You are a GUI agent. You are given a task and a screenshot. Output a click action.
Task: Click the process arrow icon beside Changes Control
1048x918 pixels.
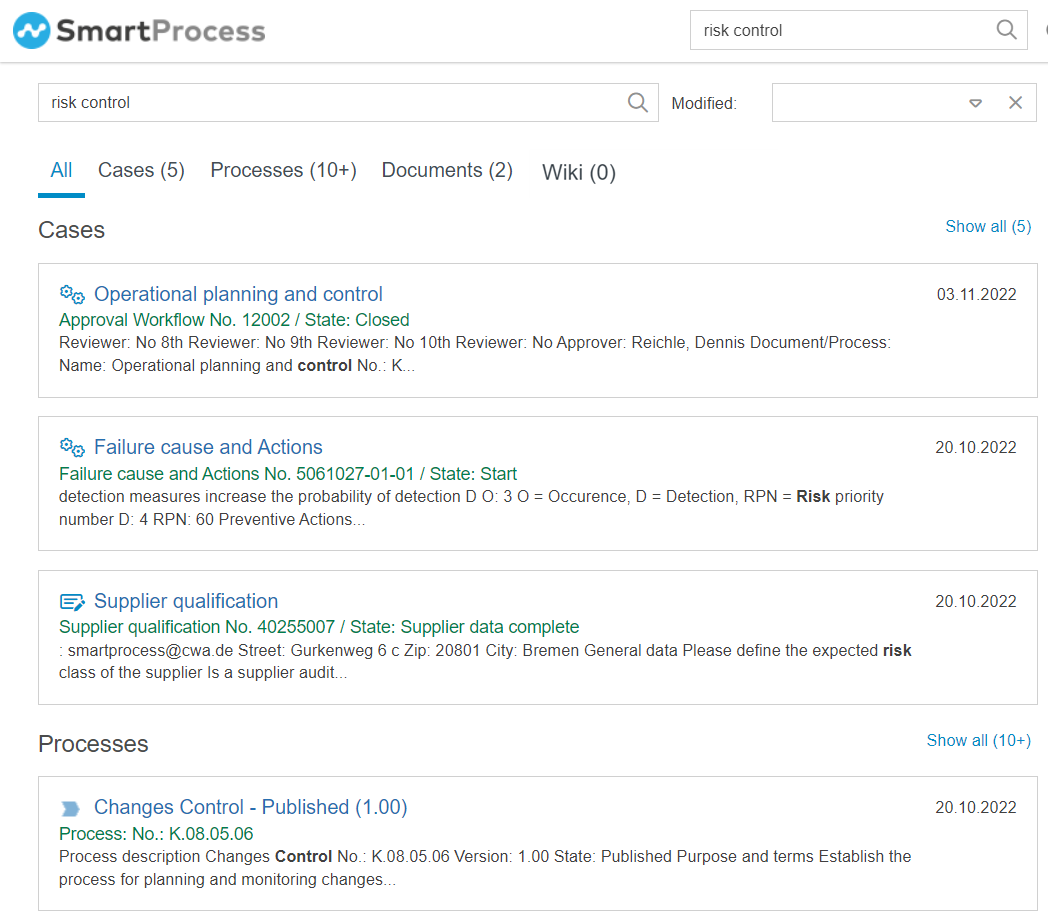70,808
